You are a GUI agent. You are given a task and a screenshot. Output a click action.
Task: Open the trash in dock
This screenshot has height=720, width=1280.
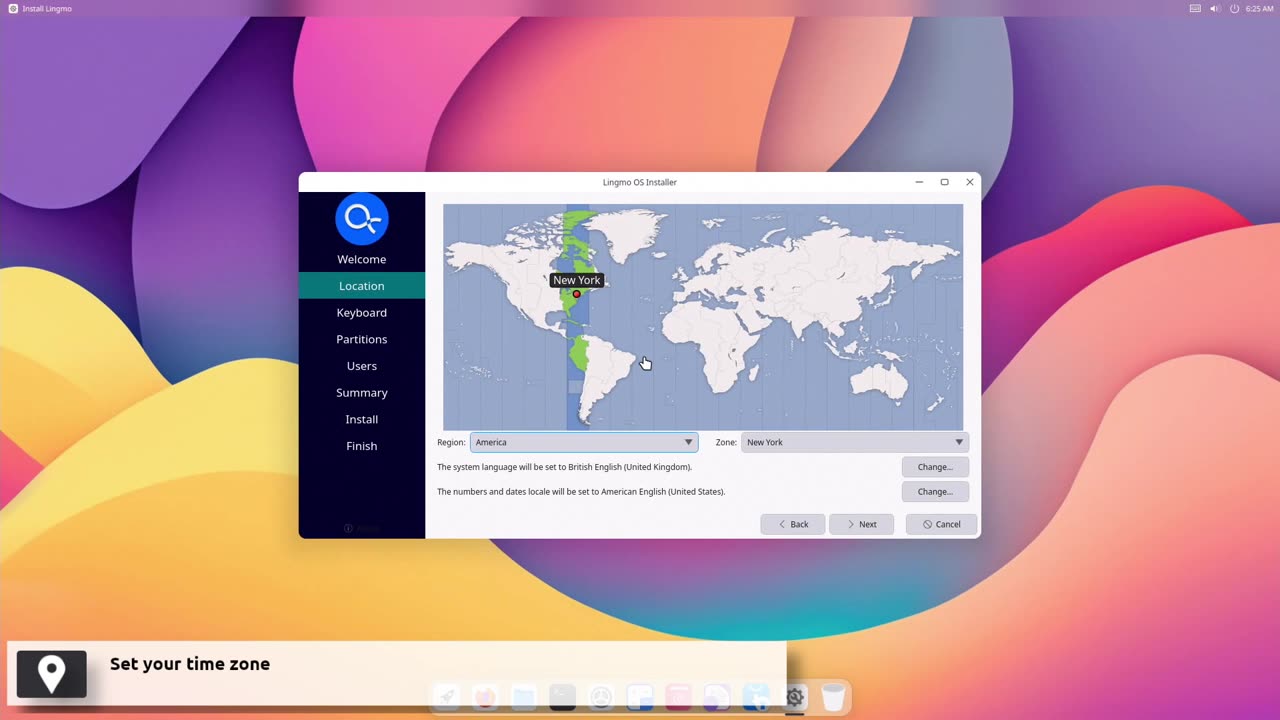tap(833, 697)
